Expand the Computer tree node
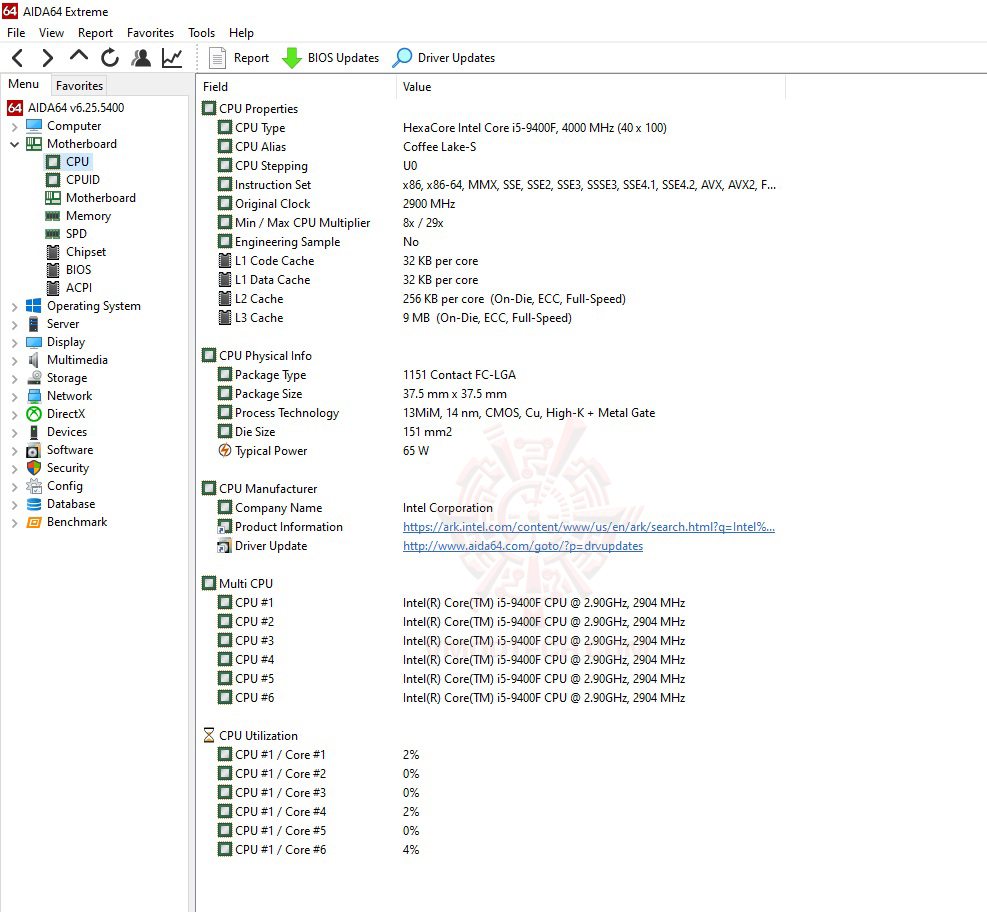Viewport: 987px width, 912px height. pyautogui.click(x=14, y=127)
